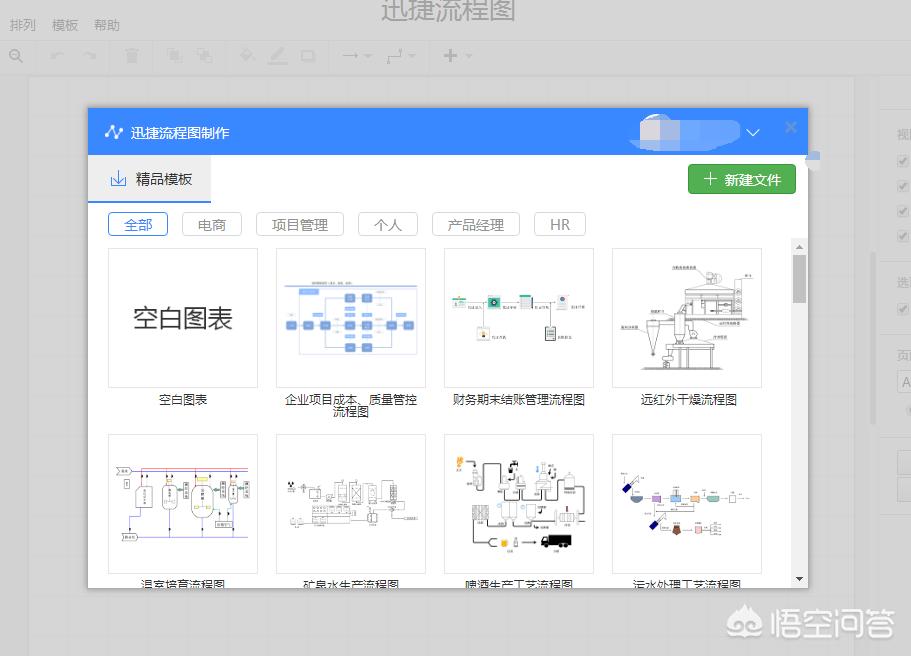911x656 pixels.
Task: Open the 温室培育流程图 template thumbnail
Action: click(183, 504)
